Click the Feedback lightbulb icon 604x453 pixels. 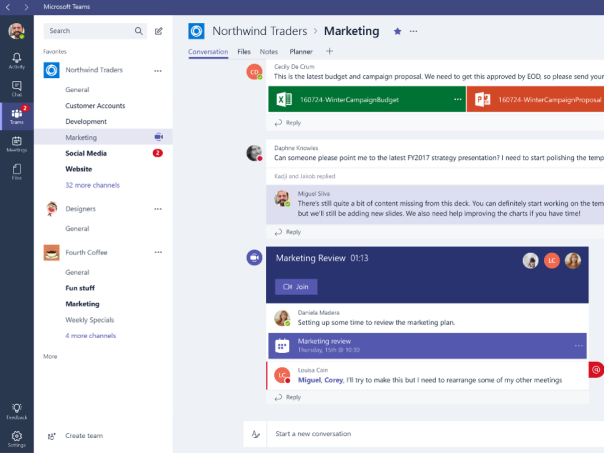pyautogui.click(x=16, y=409)
